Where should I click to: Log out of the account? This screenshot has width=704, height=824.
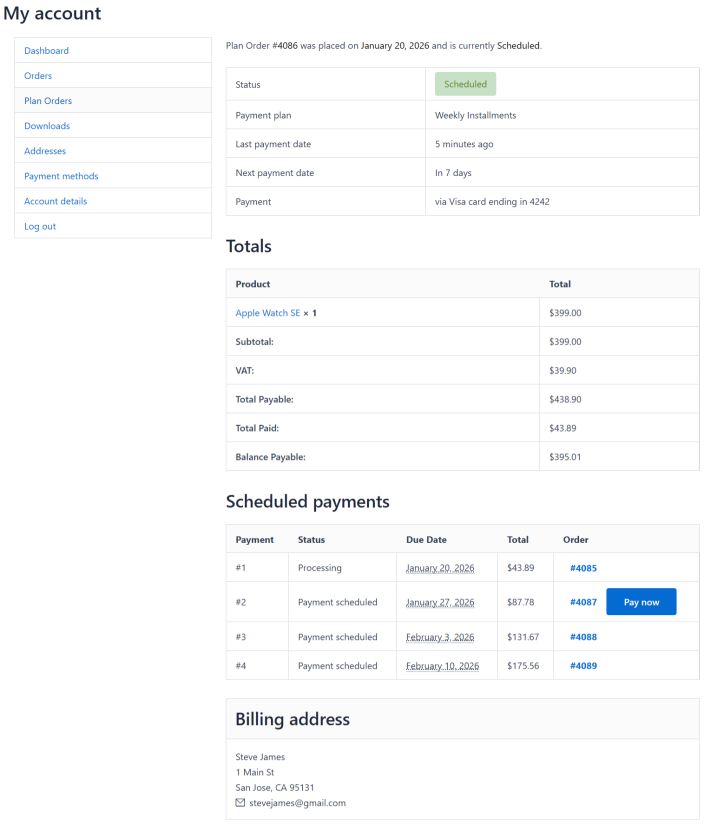(x=40, y=226)
